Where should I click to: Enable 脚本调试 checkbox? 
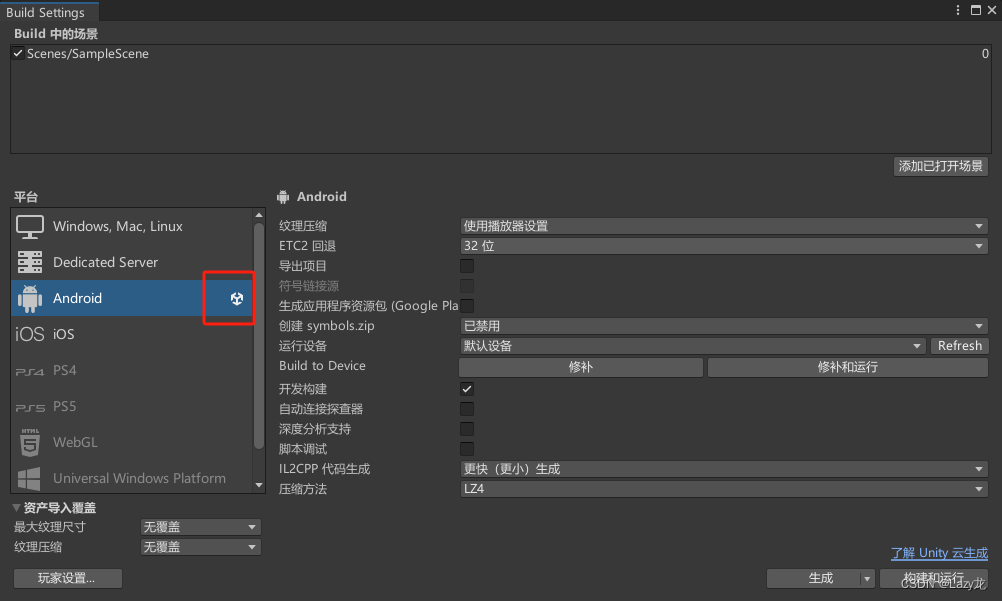tap(467, 449)
